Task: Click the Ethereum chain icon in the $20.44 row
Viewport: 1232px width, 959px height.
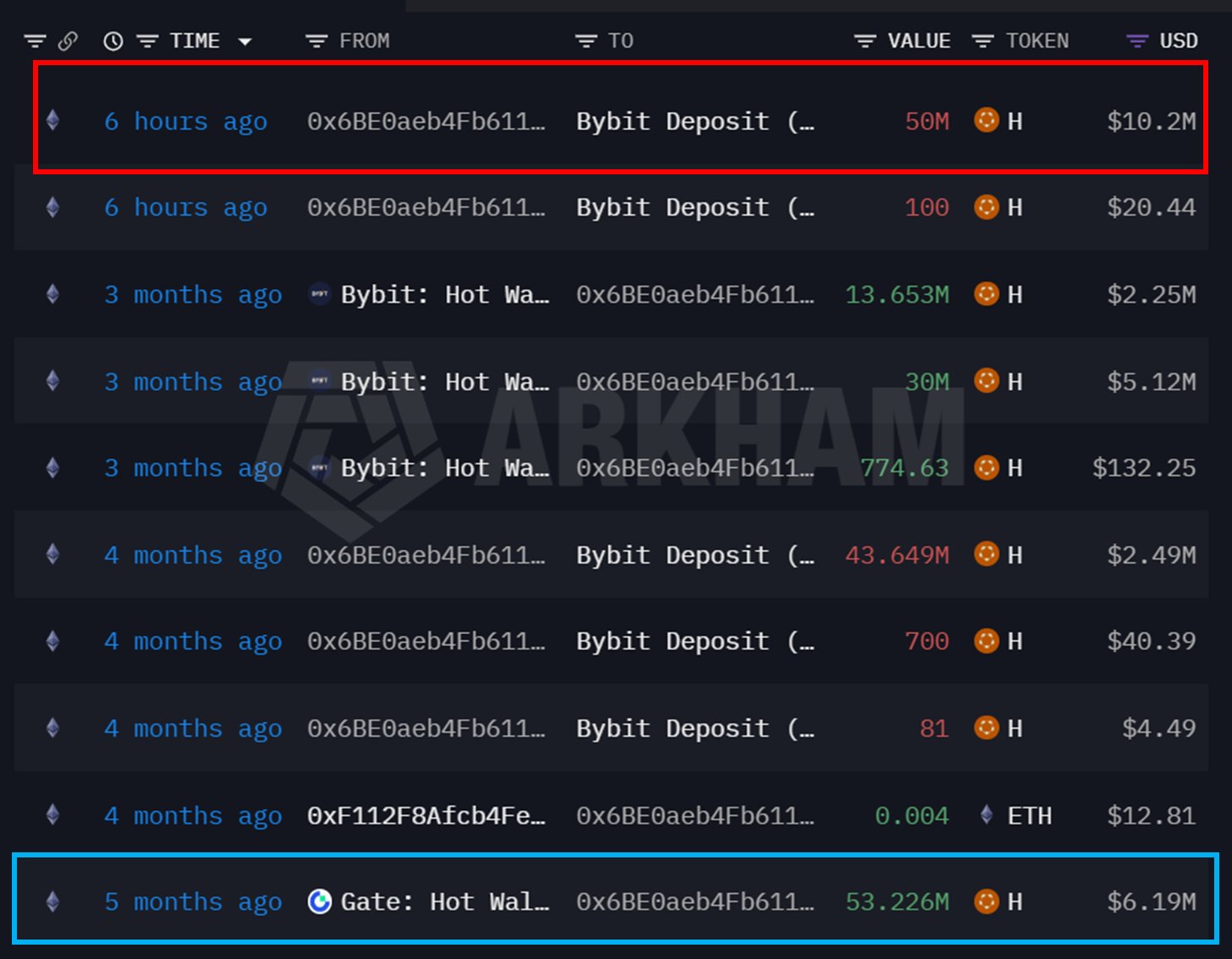Action: tap(52, 207)
